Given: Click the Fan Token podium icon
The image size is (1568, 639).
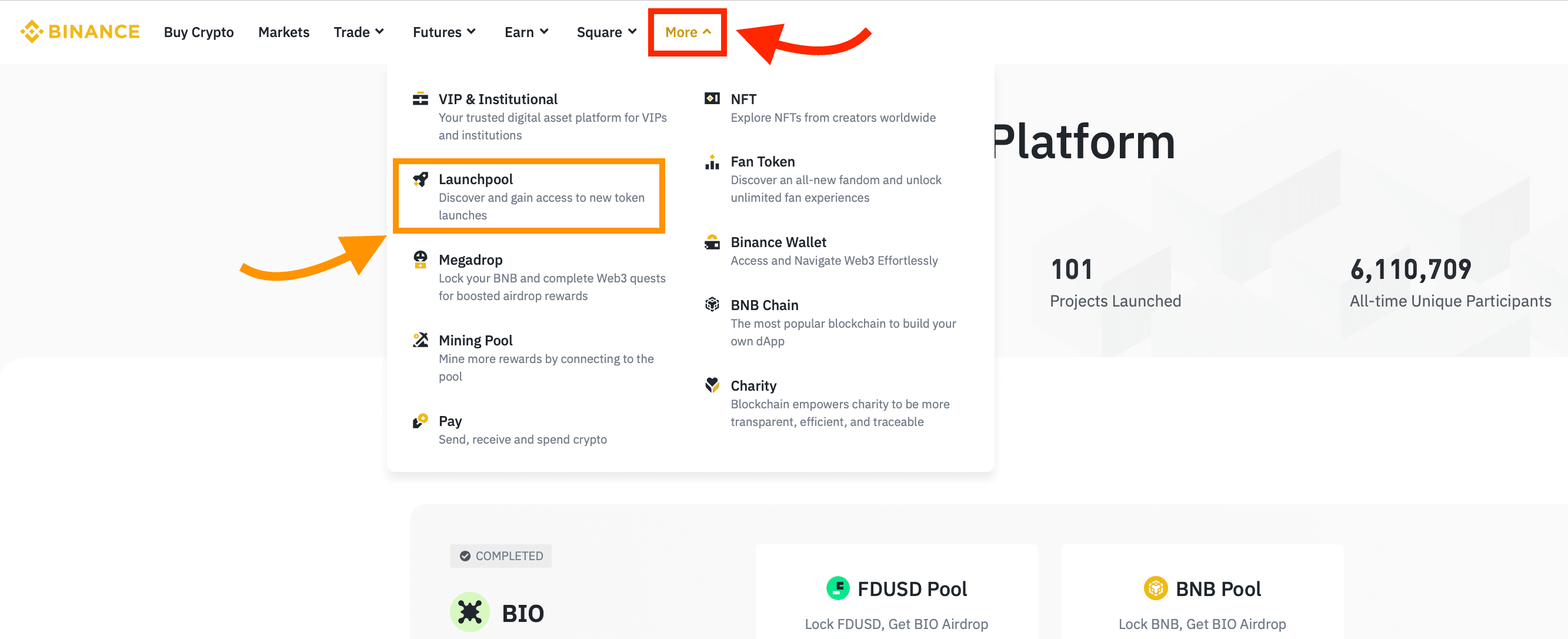Looking at the screenshot, I should (x=712, y=161).
